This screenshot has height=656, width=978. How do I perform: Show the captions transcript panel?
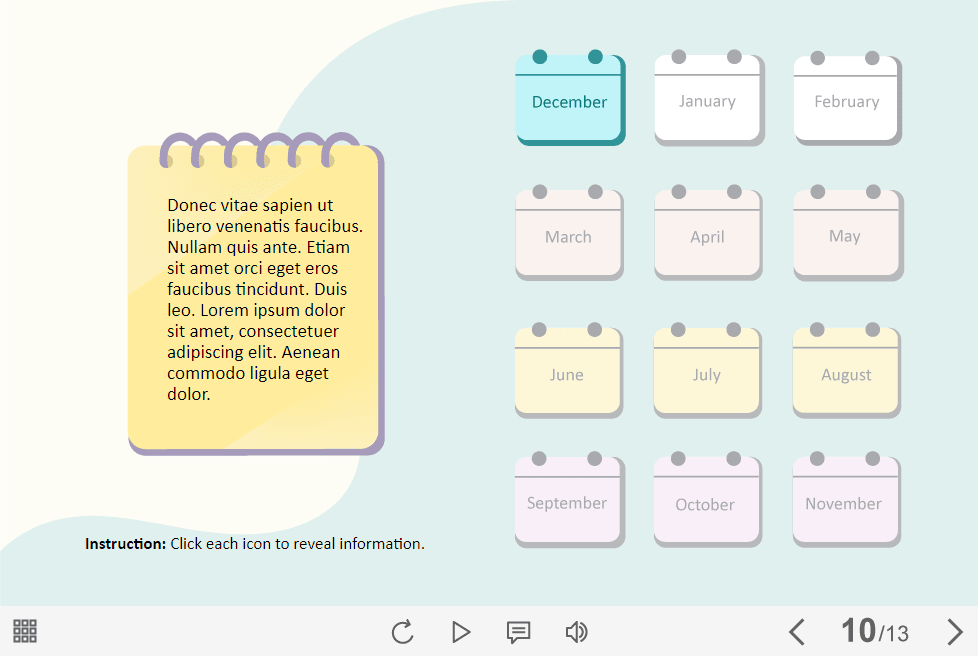pos(518,632)
